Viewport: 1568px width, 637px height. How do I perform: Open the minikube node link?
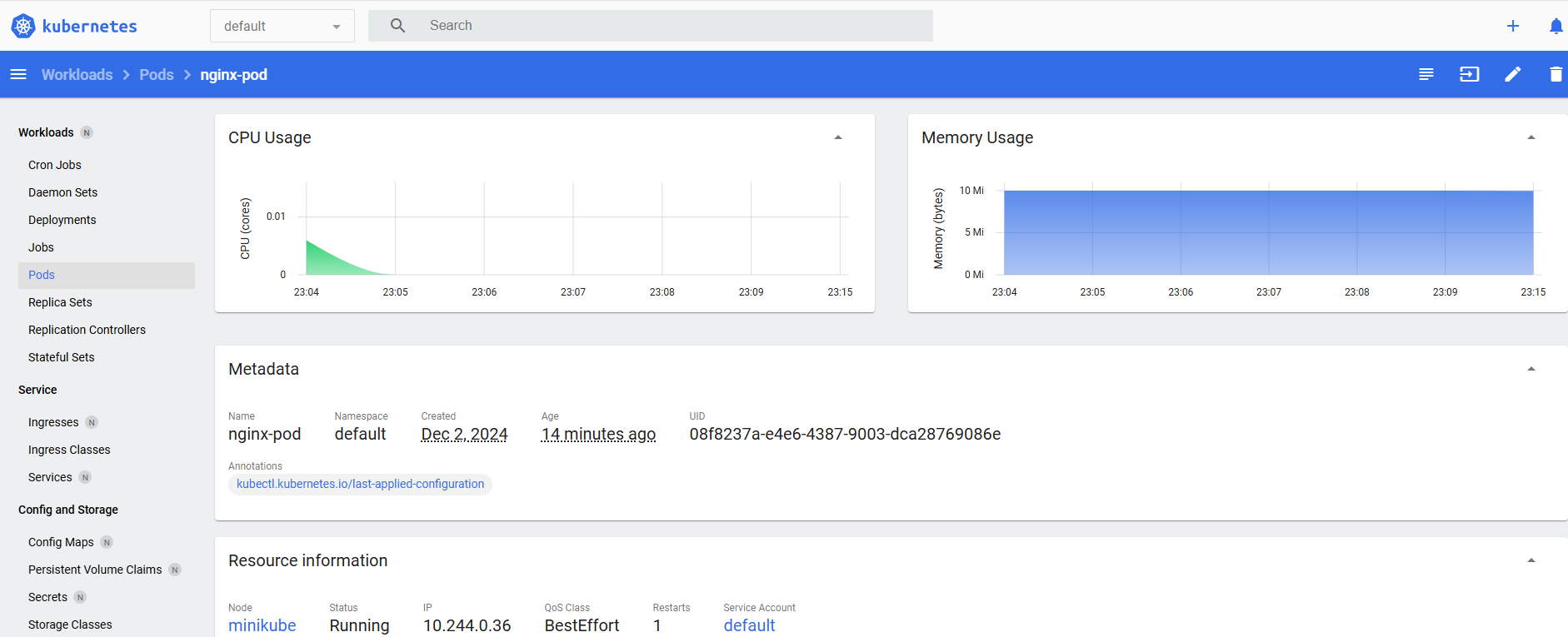tap(262, 625)
